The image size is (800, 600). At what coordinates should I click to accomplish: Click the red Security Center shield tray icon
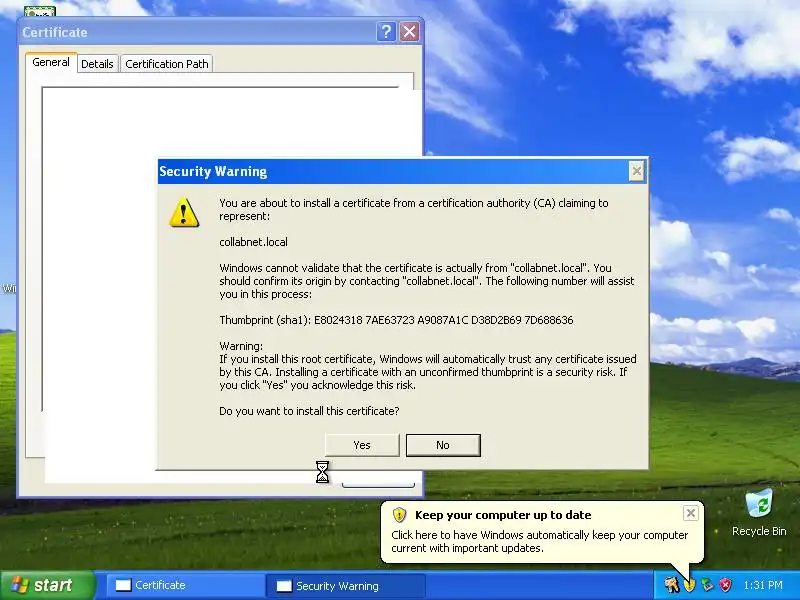click(x=726, y=585)
